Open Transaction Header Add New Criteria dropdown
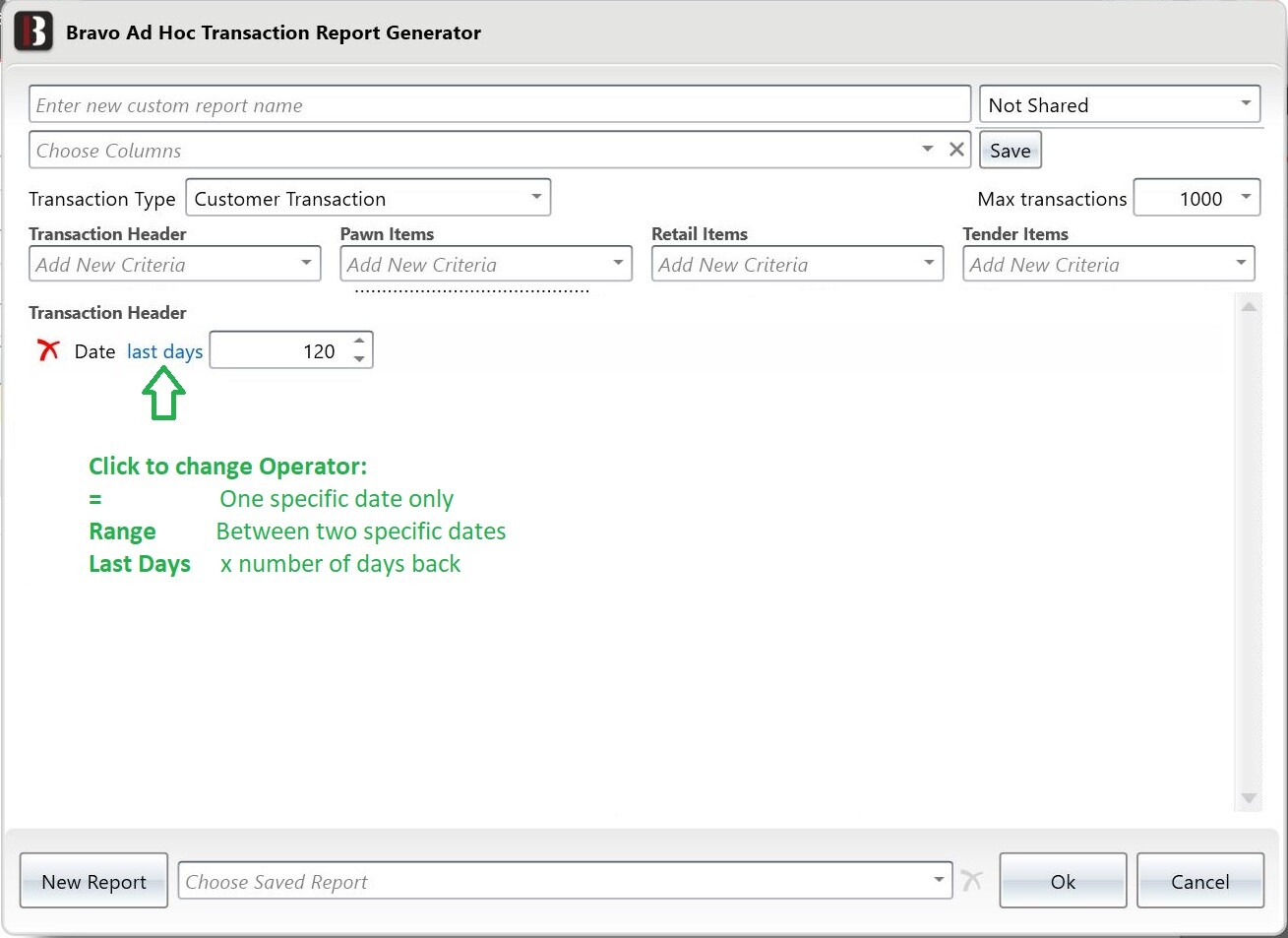This screenshot has width=1288, height=938. 175,264
